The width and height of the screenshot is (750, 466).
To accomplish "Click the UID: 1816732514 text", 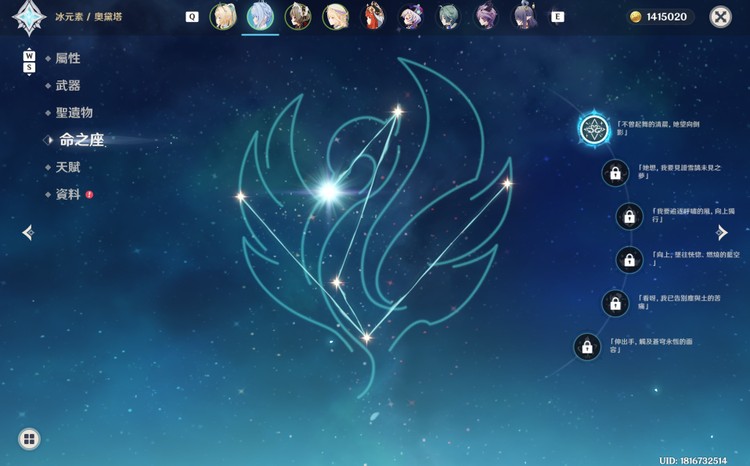I will [693, 460].
